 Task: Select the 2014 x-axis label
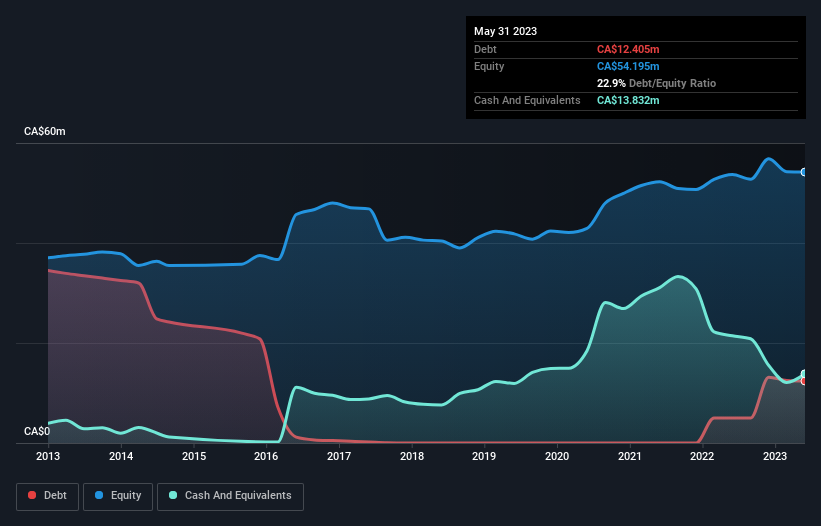(x=121, y=456)
